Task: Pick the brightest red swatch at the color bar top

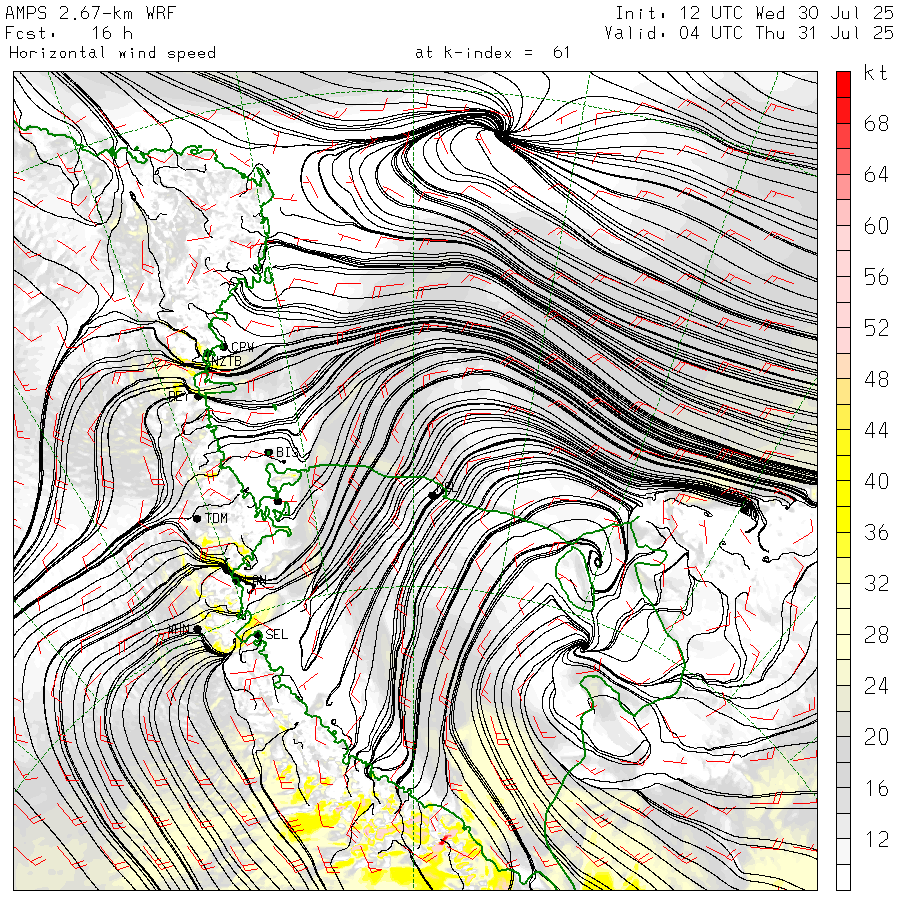Action: pyautogui.click(x=843, y=84)
